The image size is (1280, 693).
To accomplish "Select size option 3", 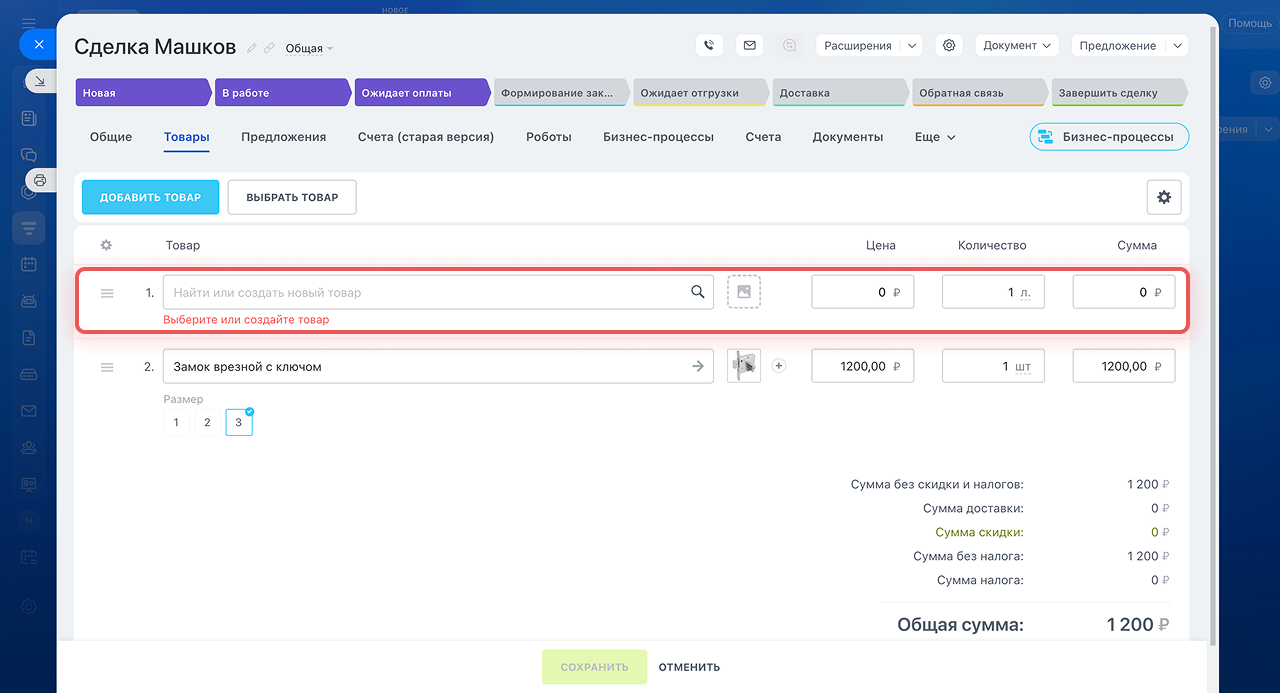I will pos(239,423).
